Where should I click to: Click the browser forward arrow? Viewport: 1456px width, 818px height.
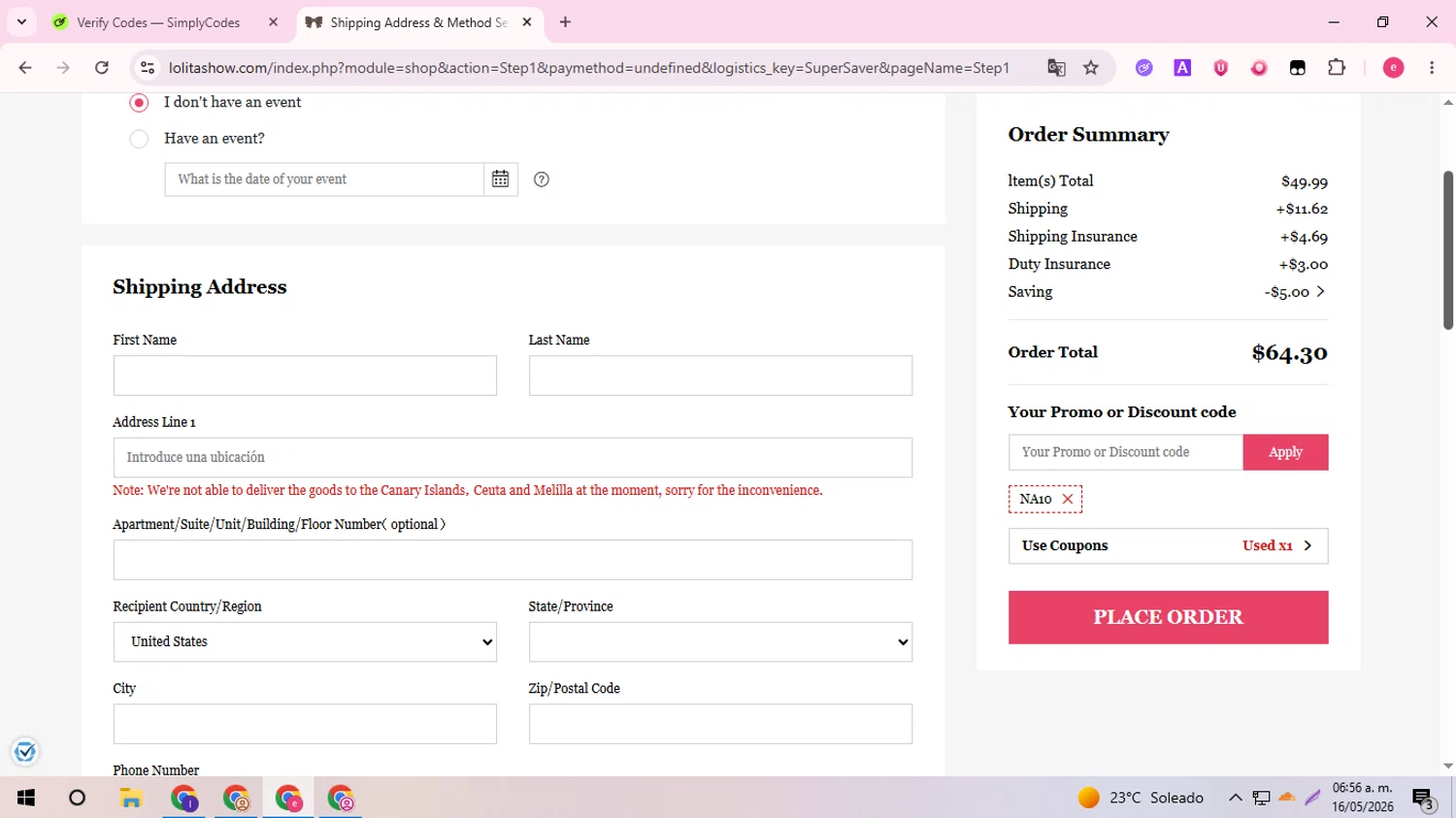tap(63, 68)
